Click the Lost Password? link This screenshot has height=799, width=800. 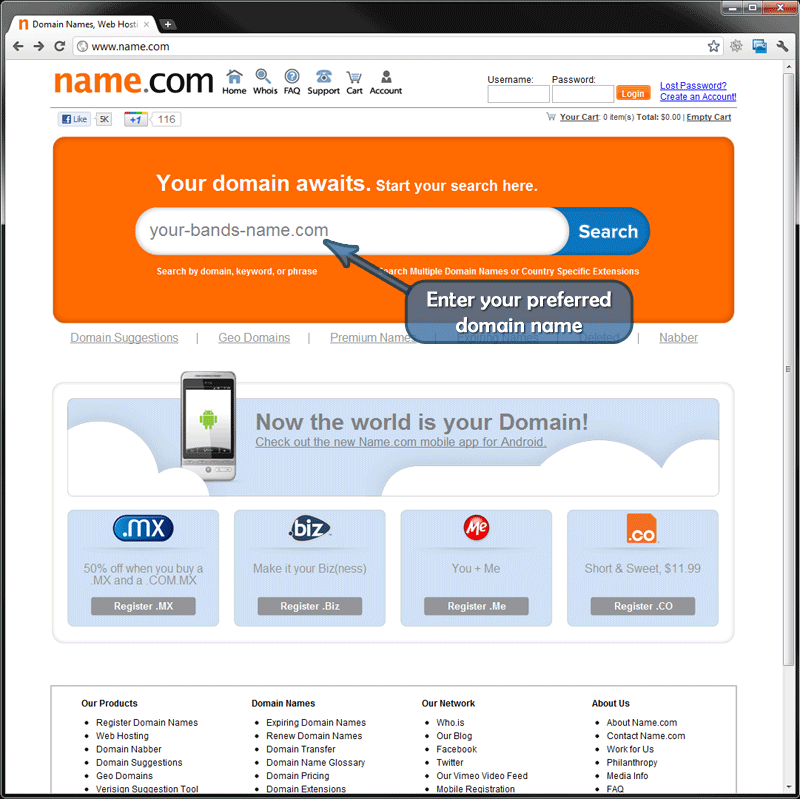(x=693, y=86)
